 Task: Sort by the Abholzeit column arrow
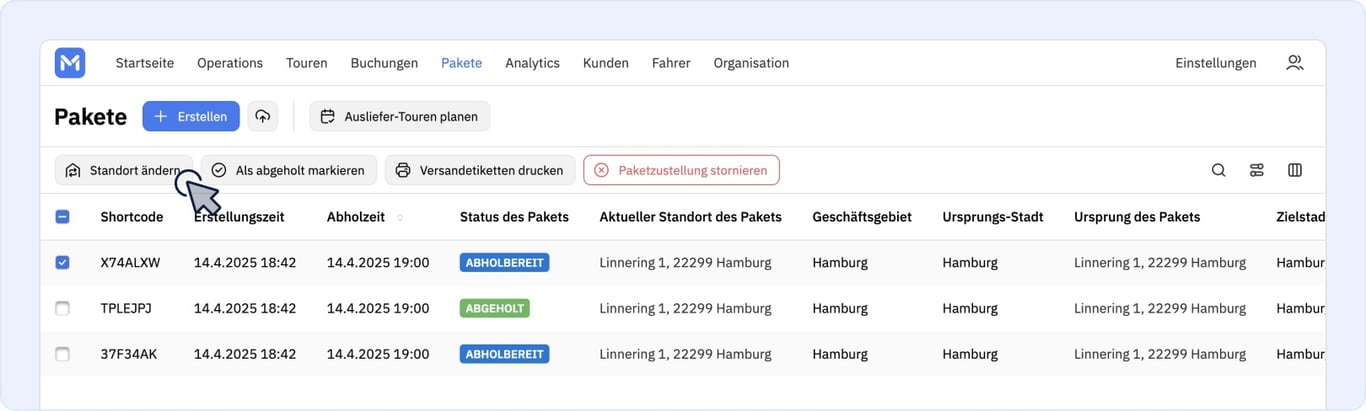(400, 217)
